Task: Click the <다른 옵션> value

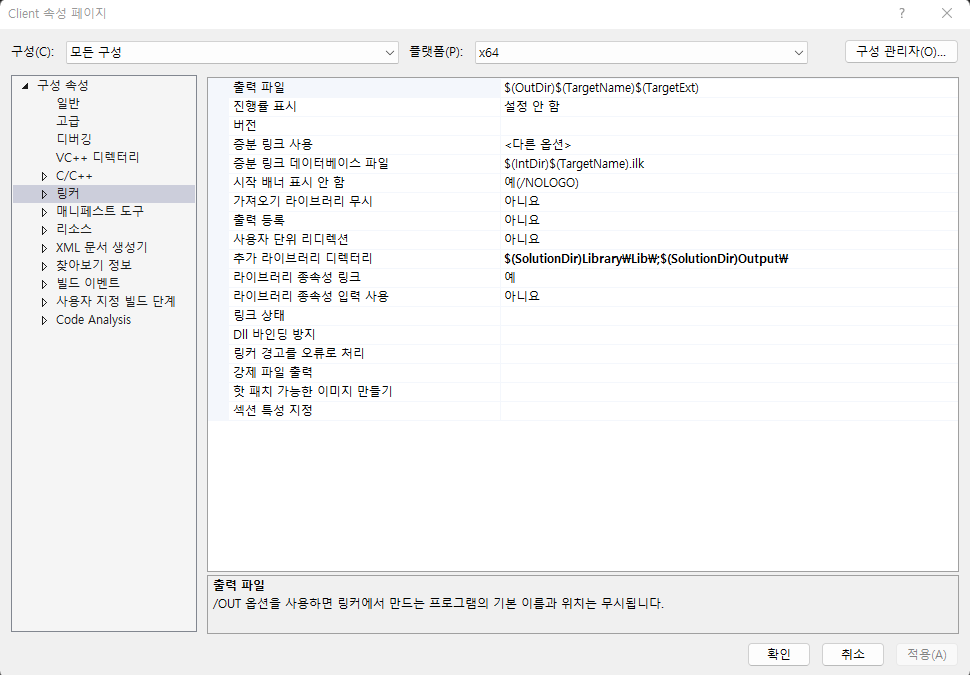Action: click(538, 144)
